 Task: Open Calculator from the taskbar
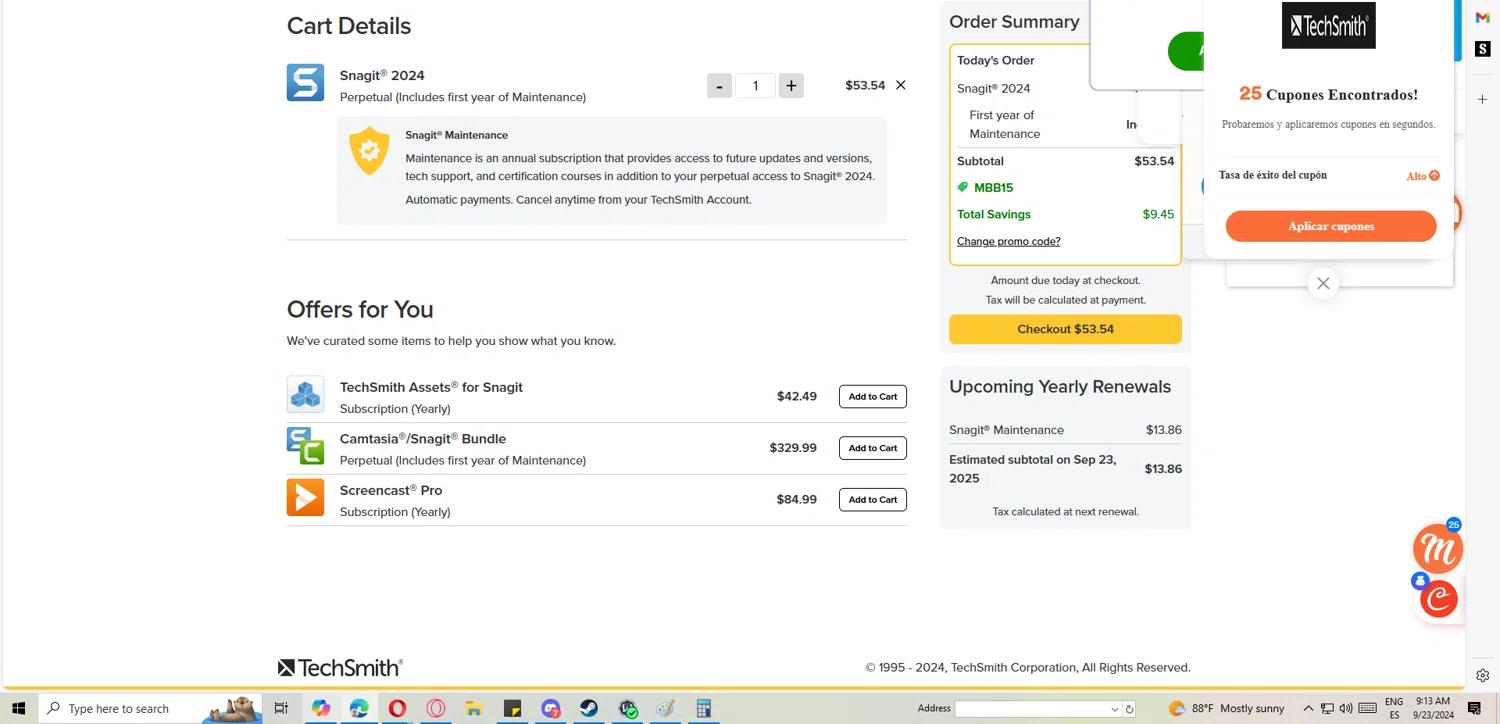pos(704,708)
